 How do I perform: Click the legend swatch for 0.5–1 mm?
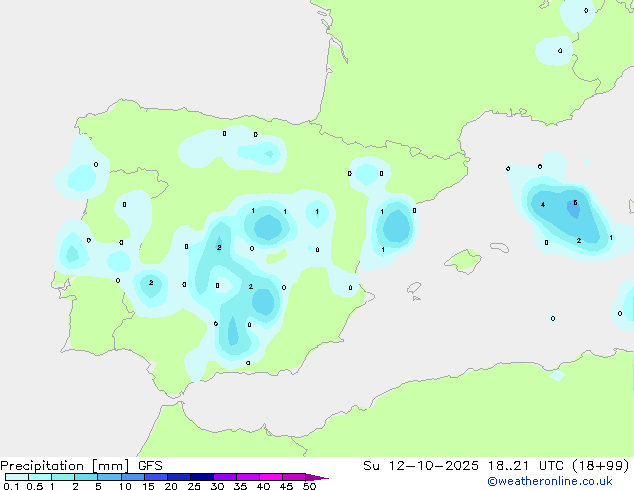[x=40, y=477]
